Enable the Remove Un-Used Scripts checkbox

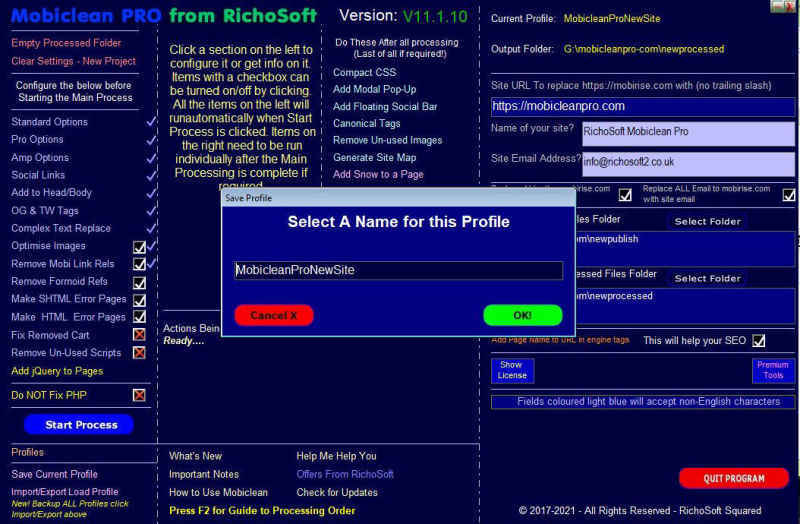click(x=139, y=353)
